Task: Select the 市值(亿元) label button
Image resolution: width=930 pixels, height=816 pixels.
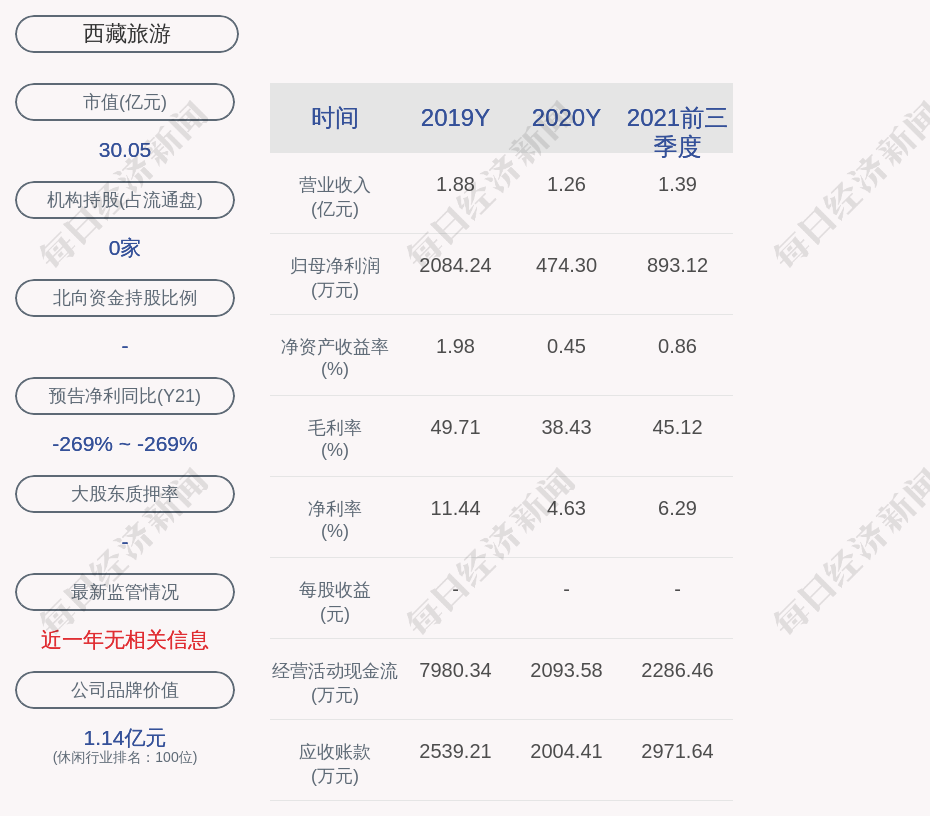Action: tap(125, 102)
